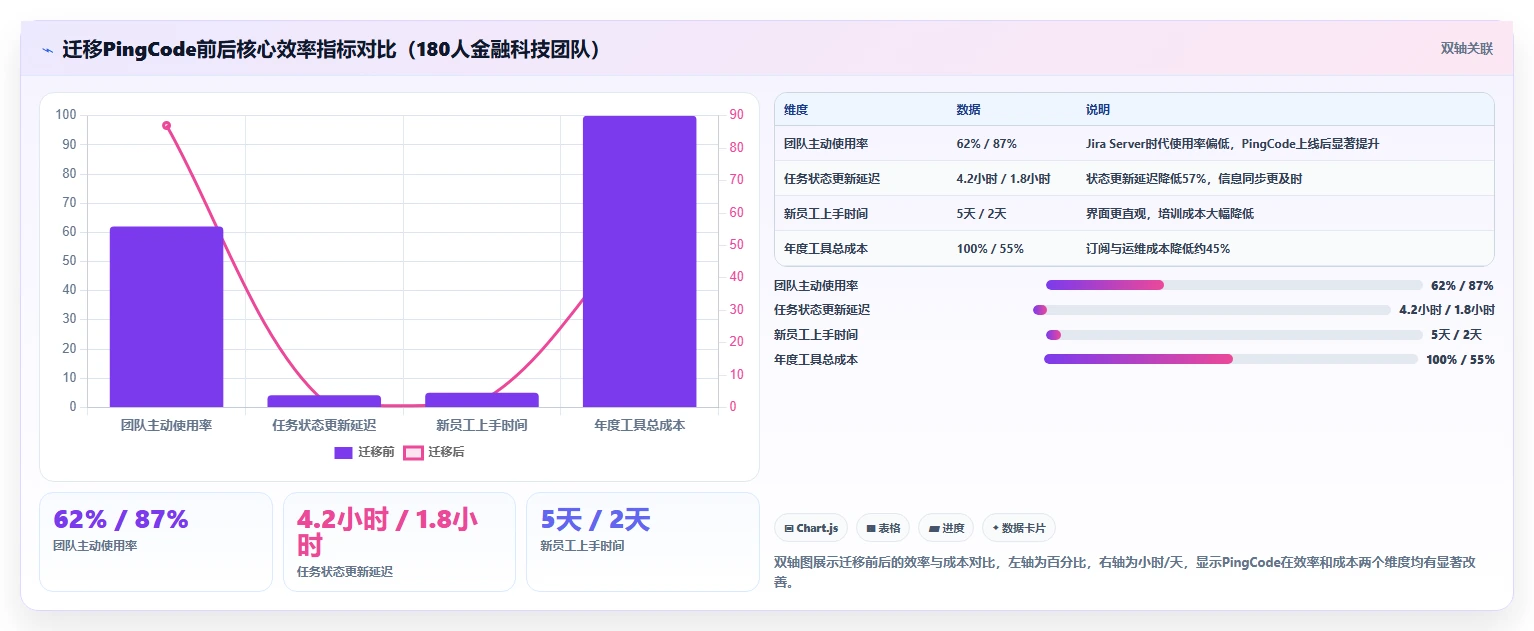Click the 维度 table column header
The width and height of the screenshot is (1534, 631).
(x=796, y=110)
